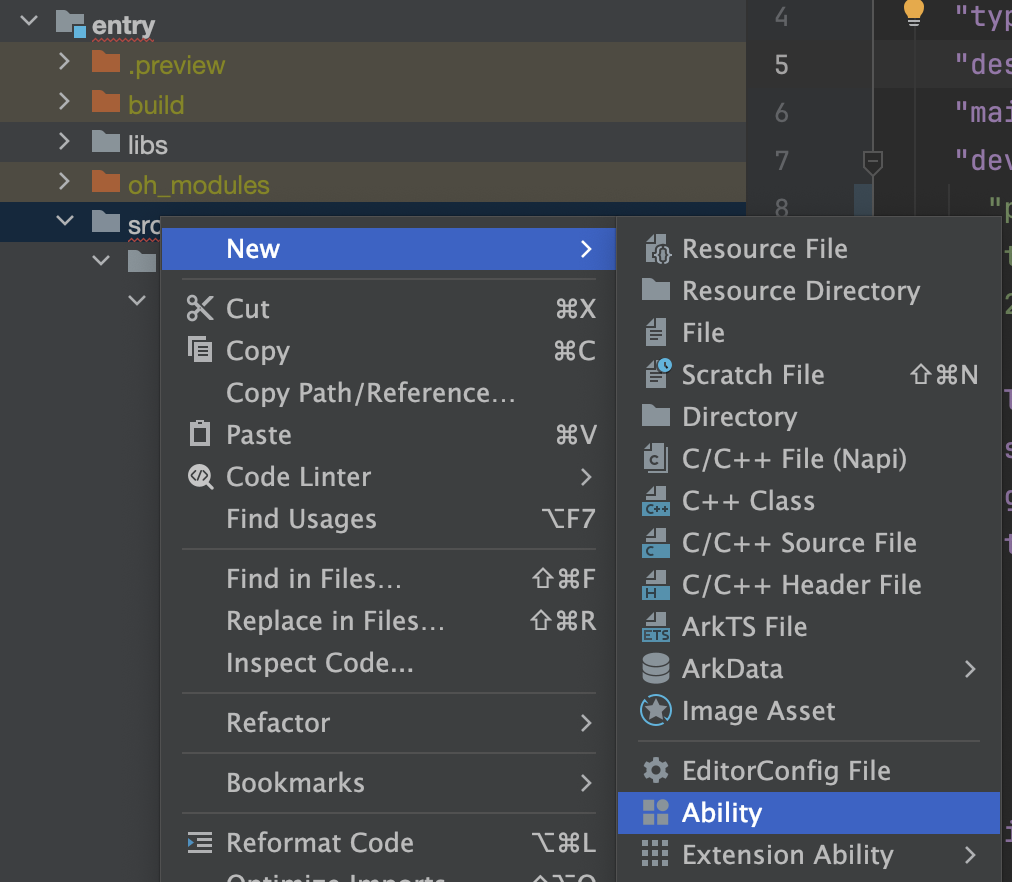Click line number 5 in gutter
1012x882 pixels.
click(781, 65)
